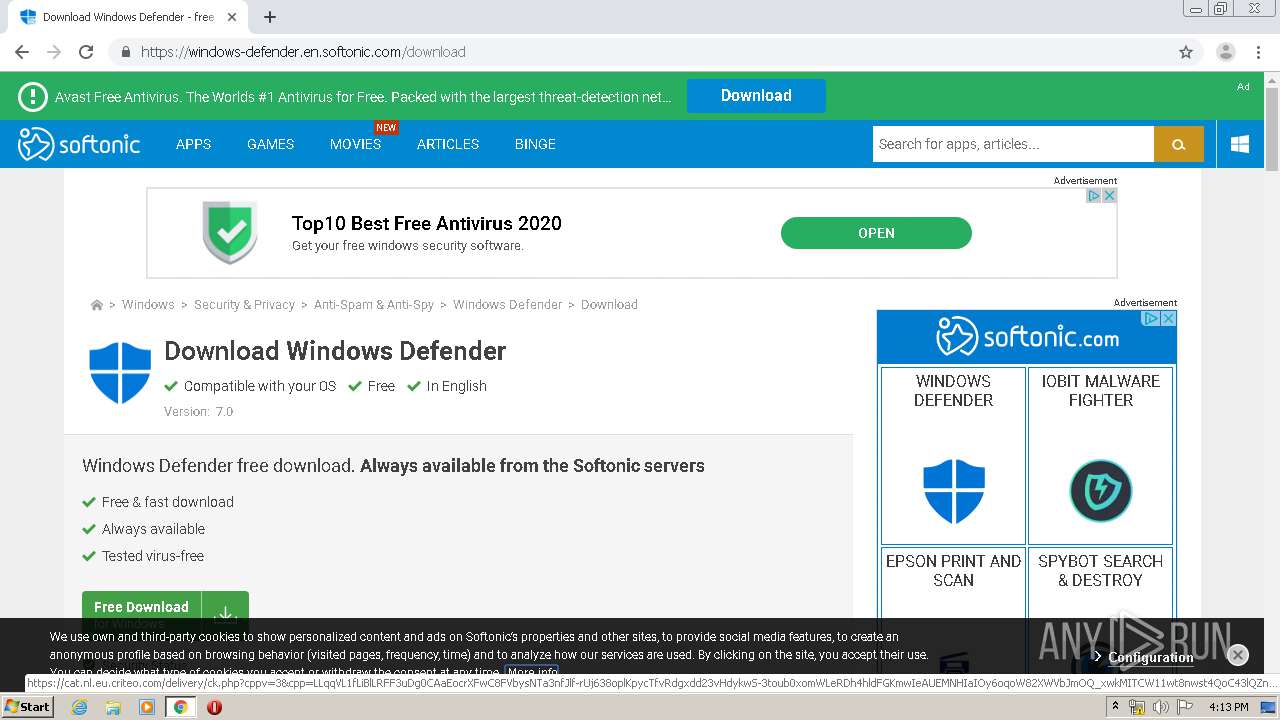Click the search magnifier button
Image resolution: width=1280 pixels, height=720 pixels.
[1179, 144]
